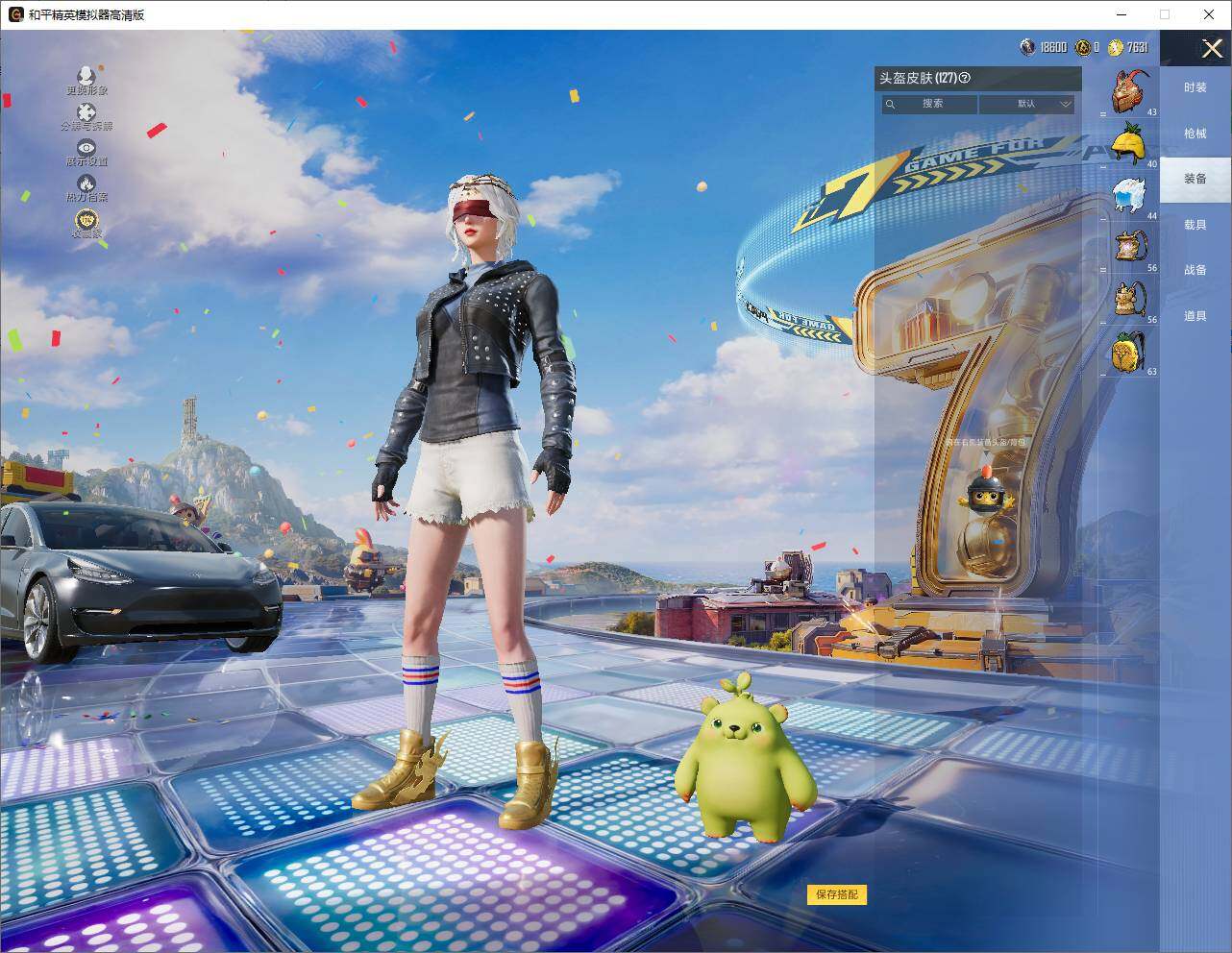Image resolution: width=1232 pixels, height=953 pixels.
Task: Click the 头盔皮肤 (127) panel title
Action: (x=918, y=79)
